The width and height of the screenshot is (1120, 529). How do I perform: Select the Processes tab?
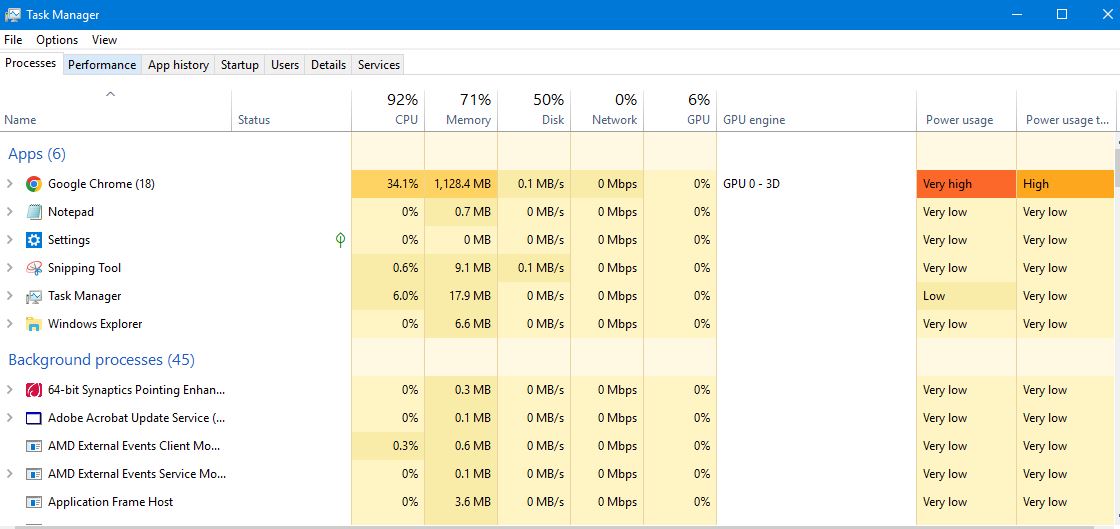click(x=31, y=64)
